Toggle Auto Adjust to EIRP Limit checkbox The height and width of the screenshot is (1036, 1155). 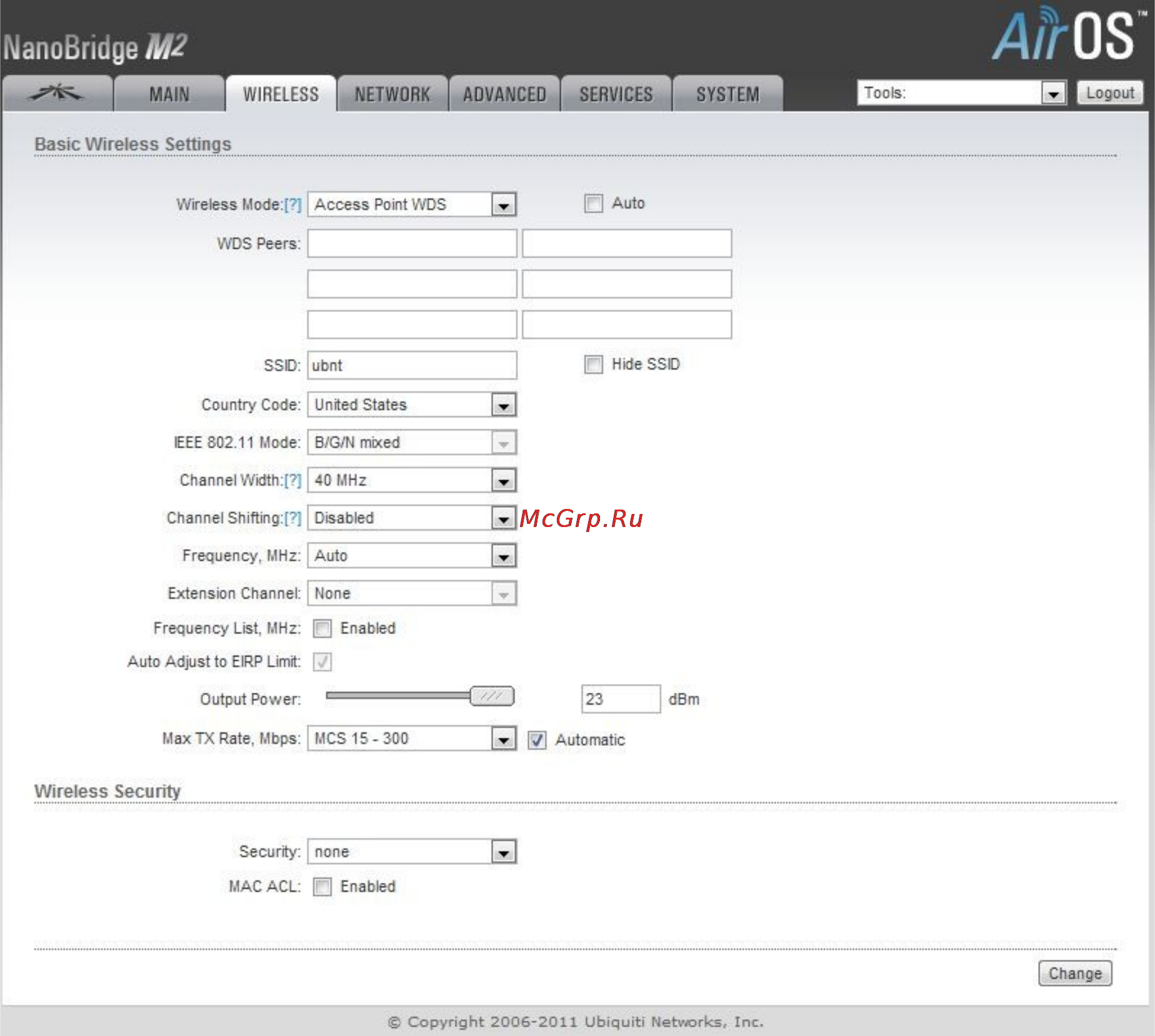(322, 662)
